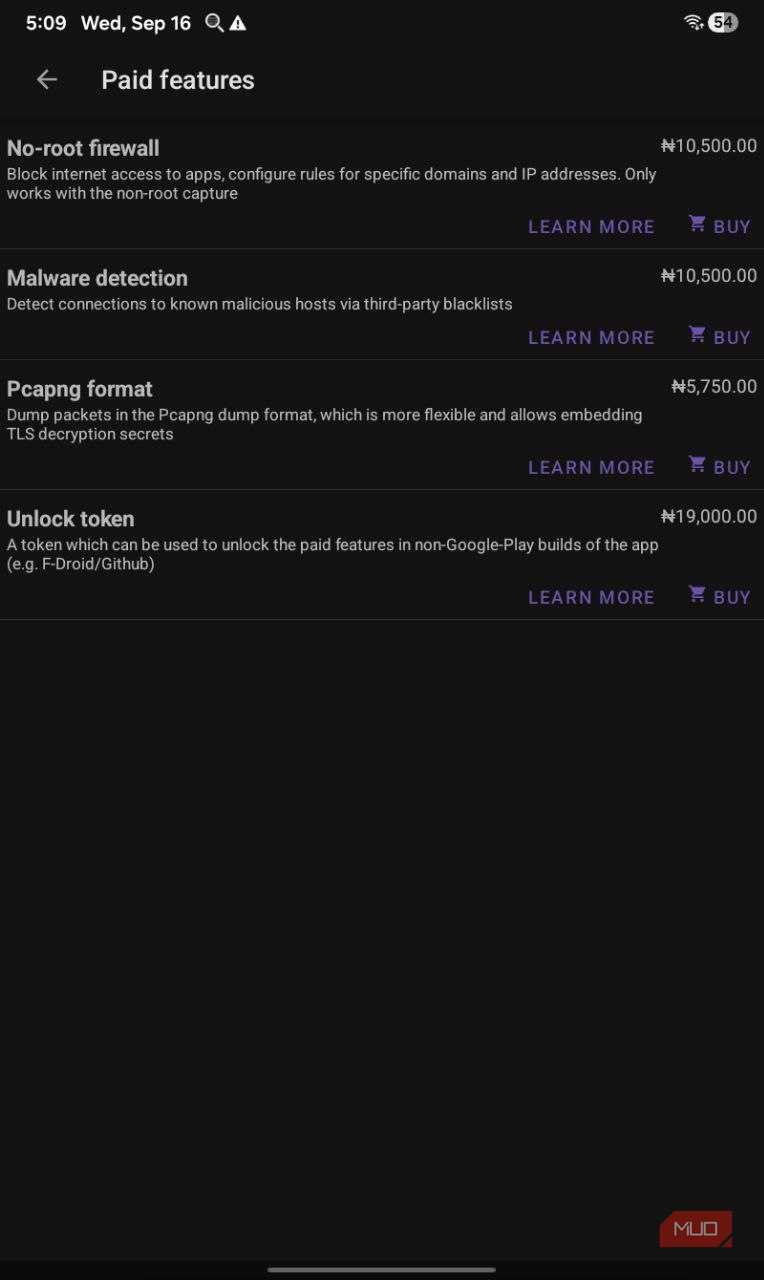764x1280 pixels.
Task: Buy the Unlock token
Action: click(x=719, y=598)
